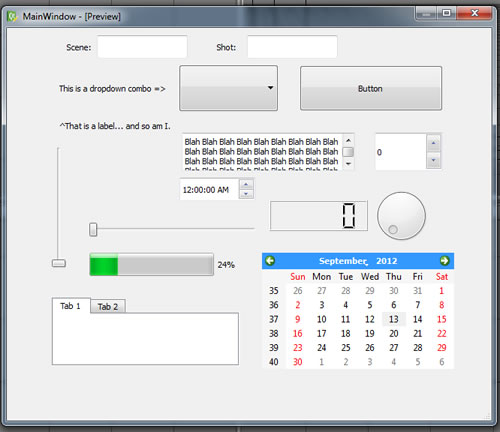Select September 24 in calendar
This screenshot has height=432, width=500.
tap(322, 348)
